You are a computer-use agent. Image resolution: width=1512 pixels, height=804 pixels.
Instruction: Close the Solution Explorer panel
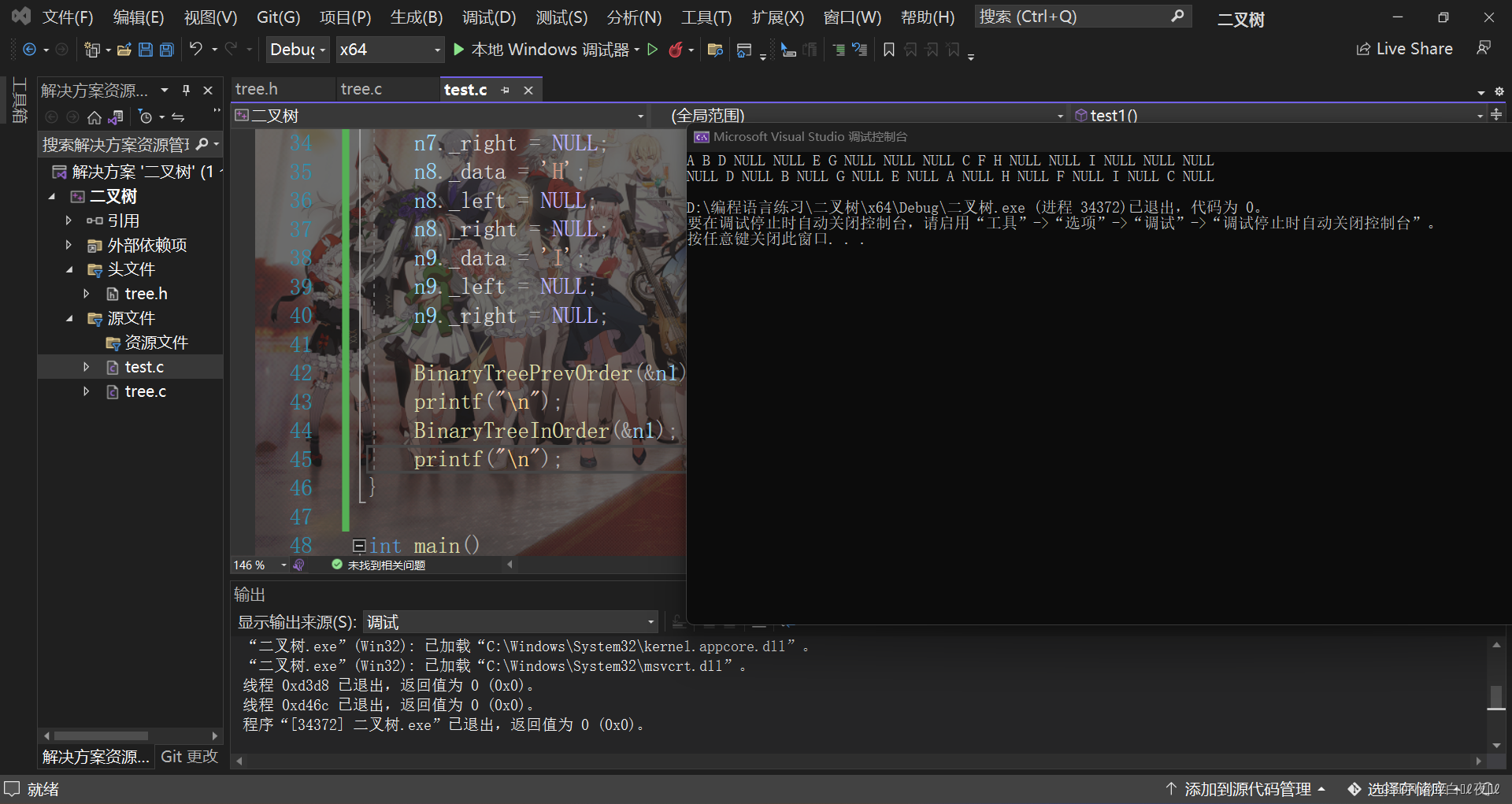208,91
